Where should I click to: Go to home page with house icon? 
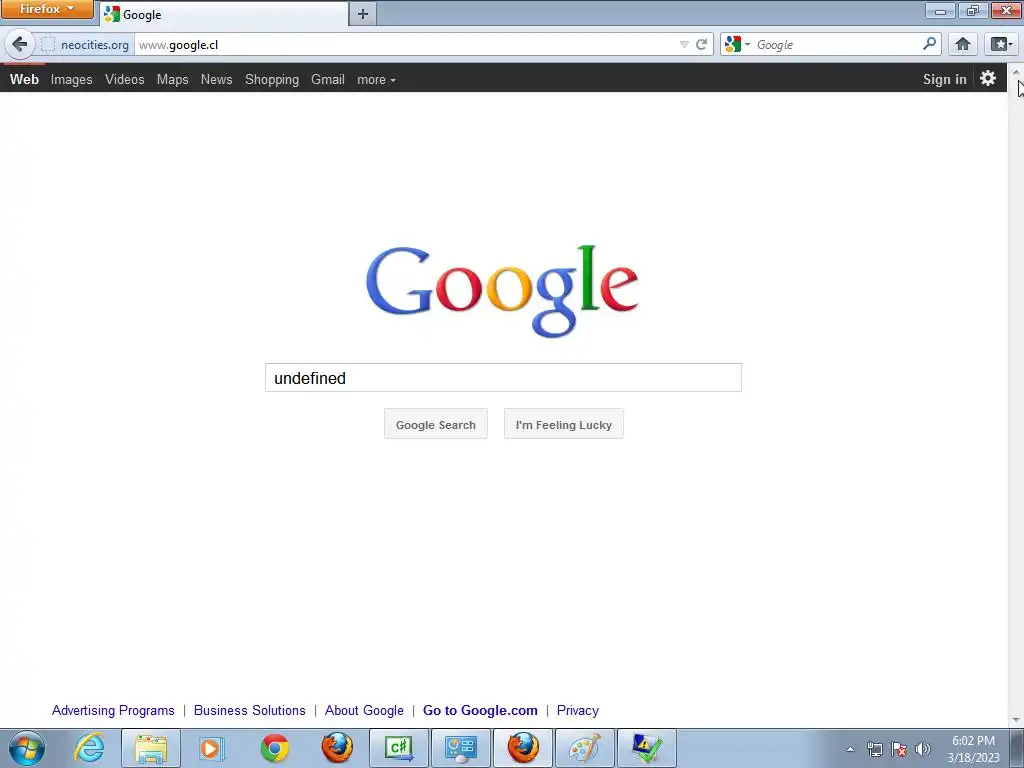coord(963,44)
